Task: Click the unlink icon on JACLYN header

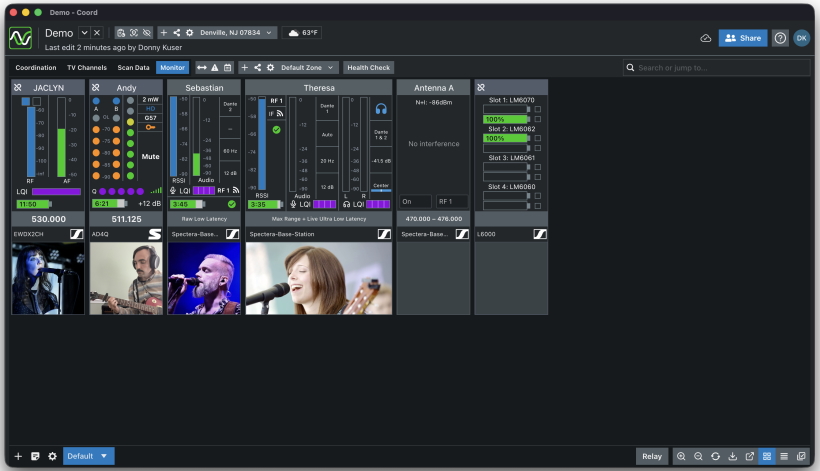Action: point(18,87)
